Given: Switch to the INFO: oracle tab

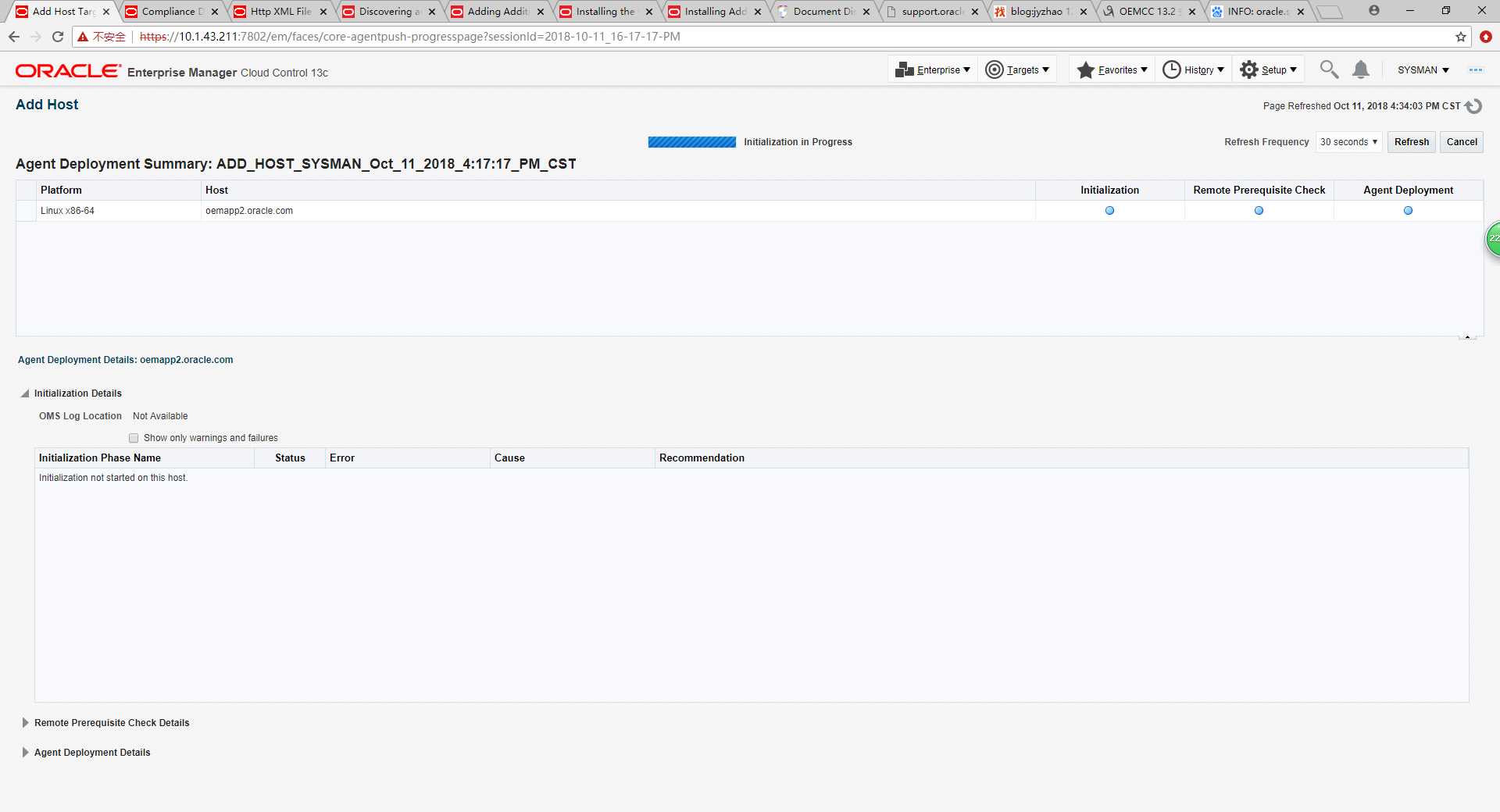Looking at the screenshot, I should point(1258,12).
